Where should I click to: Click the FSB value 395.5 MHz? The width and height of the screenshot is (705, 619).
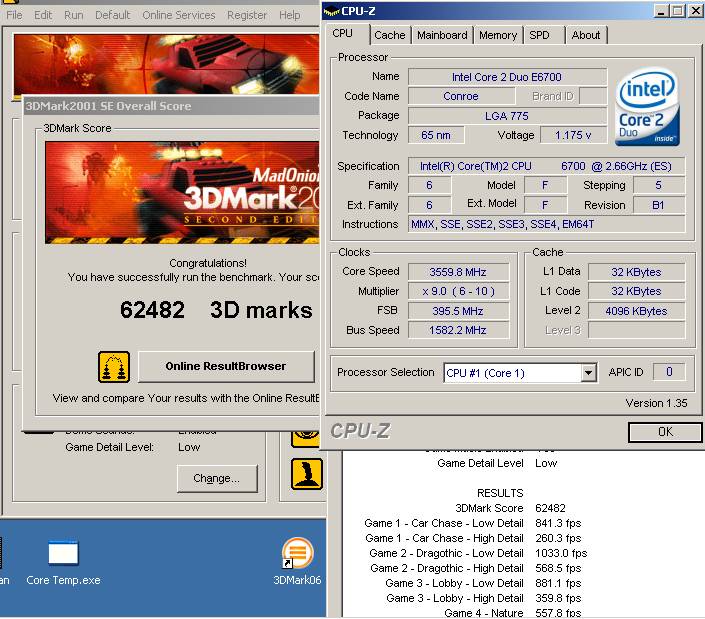[x=458, y=311]
